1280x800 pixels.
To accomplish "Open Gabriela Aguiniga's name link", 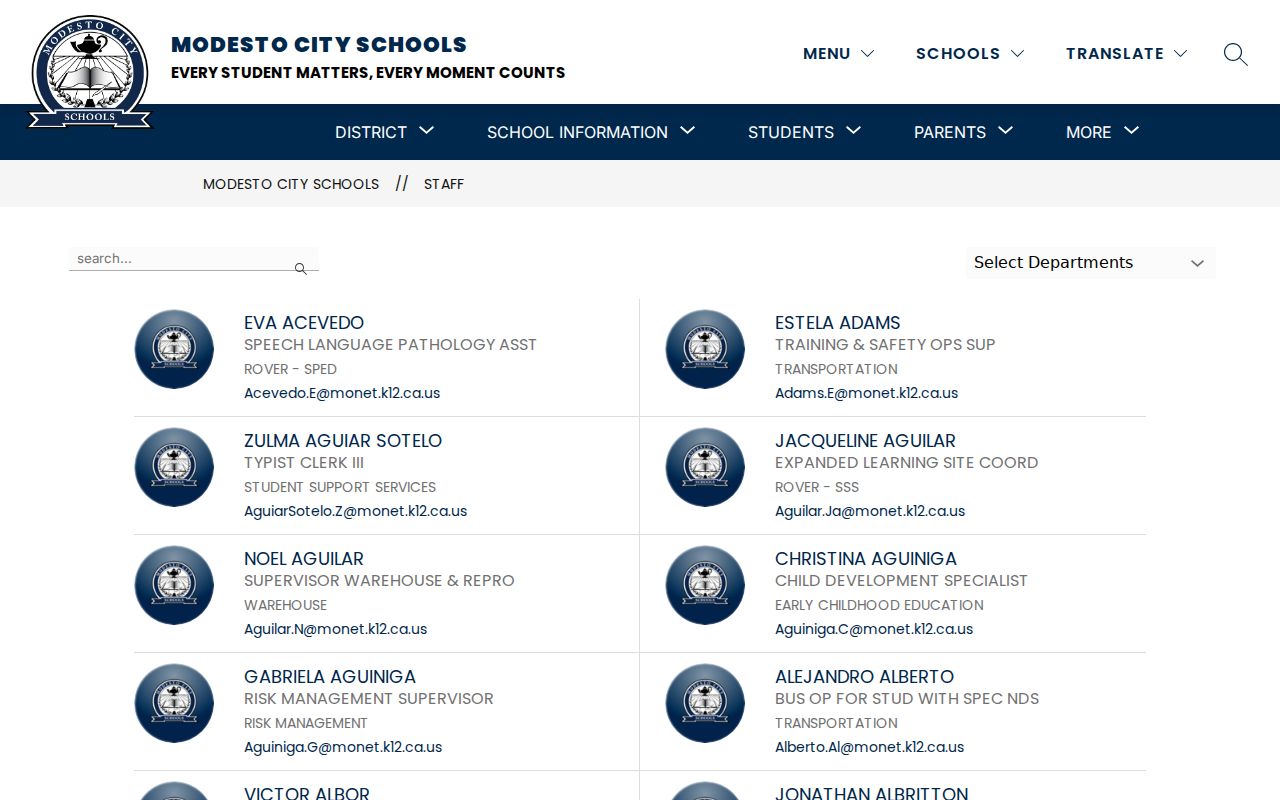I will click(x=330, y=677).
